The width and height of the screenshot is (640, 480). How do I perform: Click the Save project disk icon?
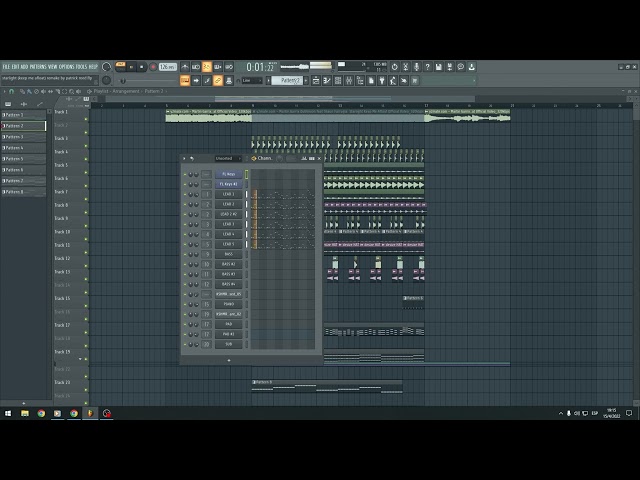(x=438, y=67)
